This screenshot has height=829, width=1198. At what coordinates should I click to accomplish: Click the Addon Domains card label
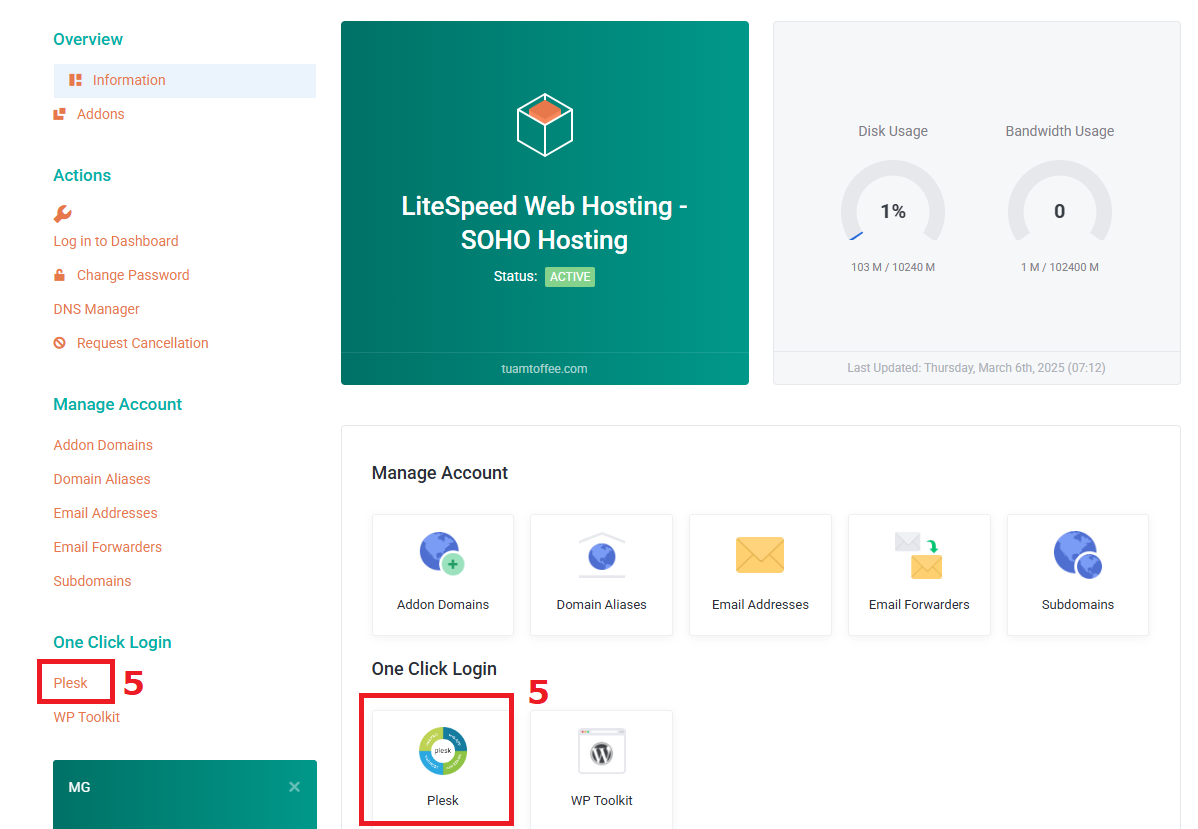pyautogui.click(x=443, y=604)
